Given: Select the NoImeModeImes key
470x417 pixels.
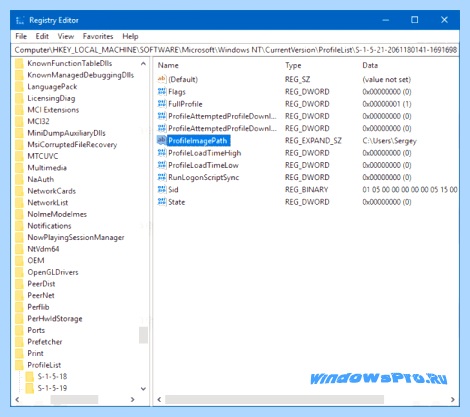Looking at the screenshot, I should pos(57,214).
